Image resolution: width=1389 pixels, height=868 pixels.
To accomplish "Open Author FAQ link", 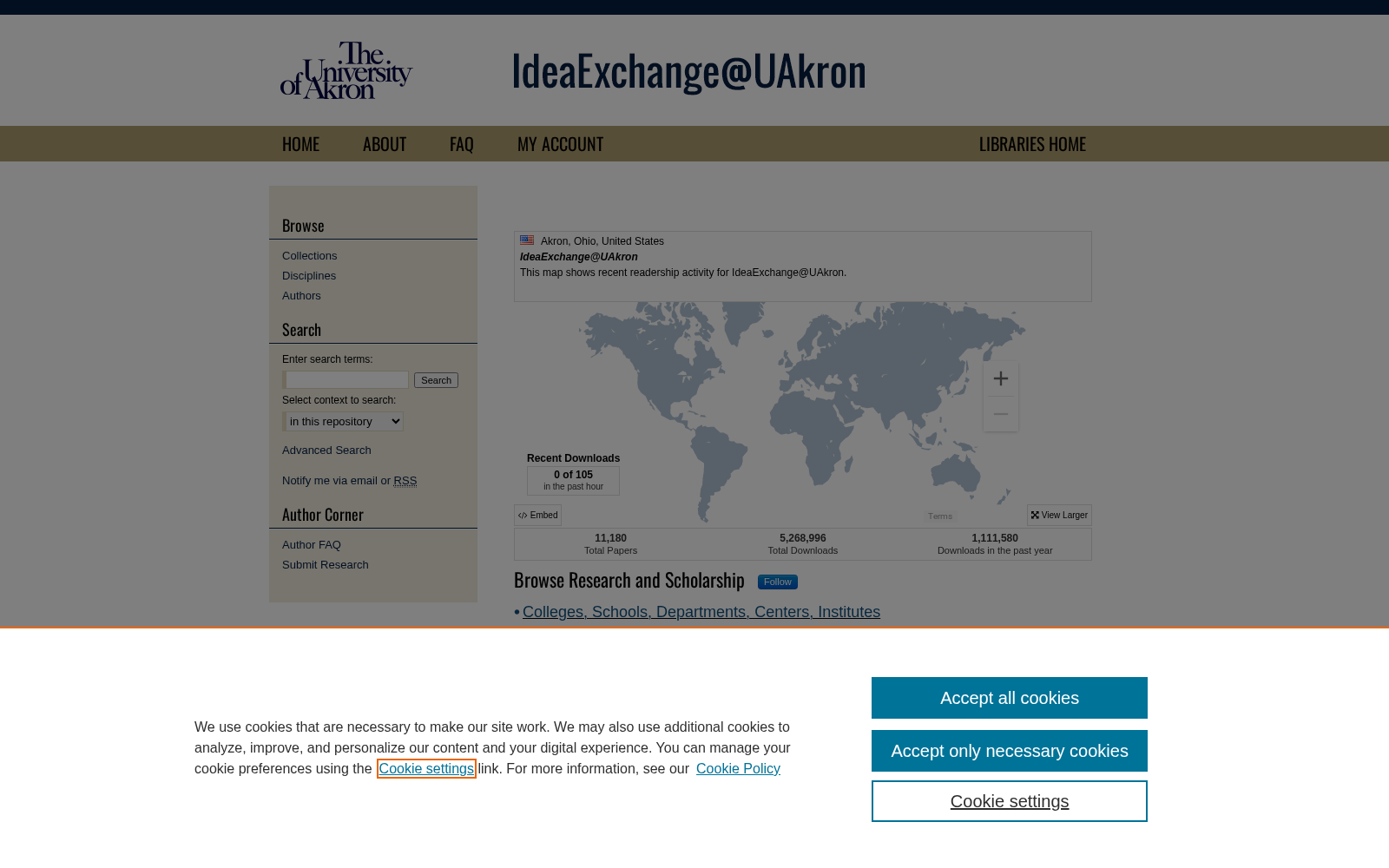I will coord(312,545).
